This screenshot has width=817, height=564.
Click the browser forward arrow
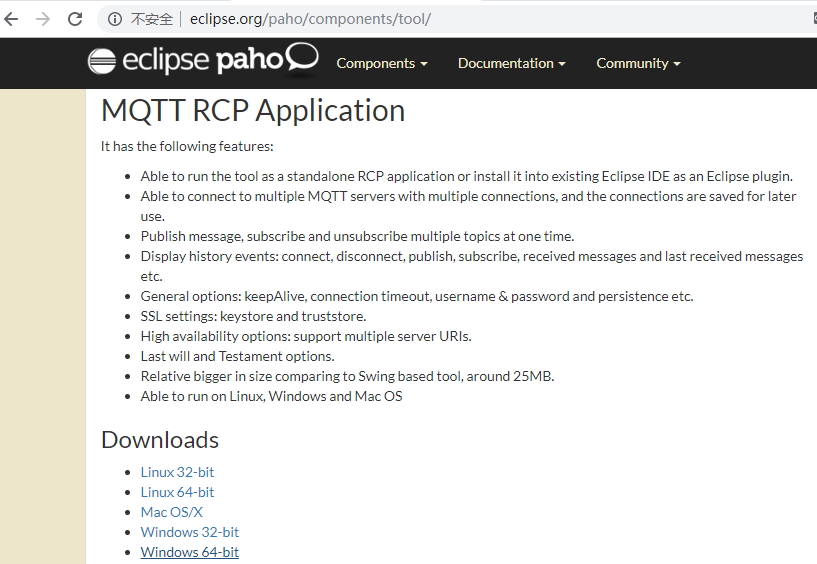[x=43, y=19]
